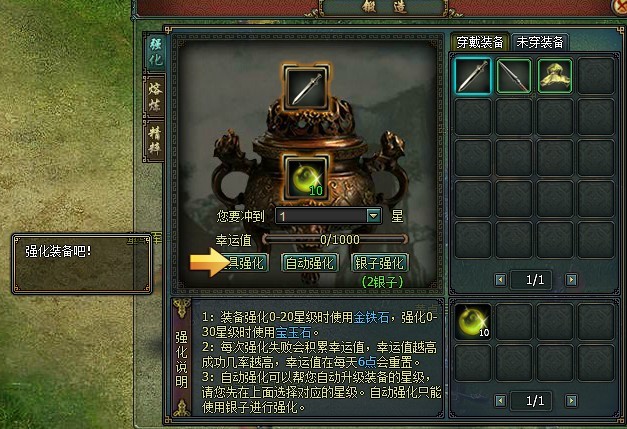Screen dimensions: 627x429
Task: Go to next page of equipment grid
Action: pos(571,280)
